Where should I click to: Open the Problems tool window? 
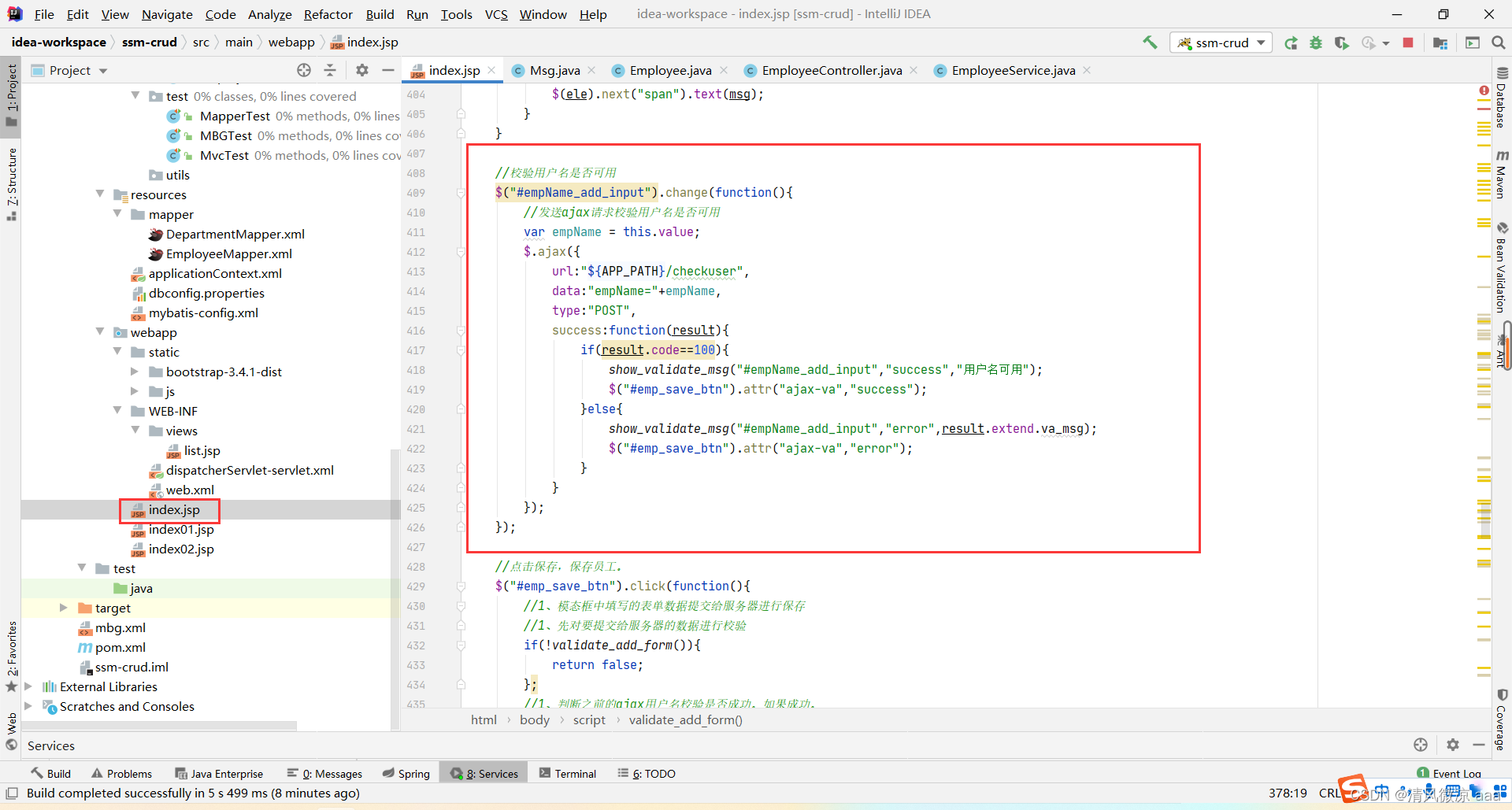121,773
